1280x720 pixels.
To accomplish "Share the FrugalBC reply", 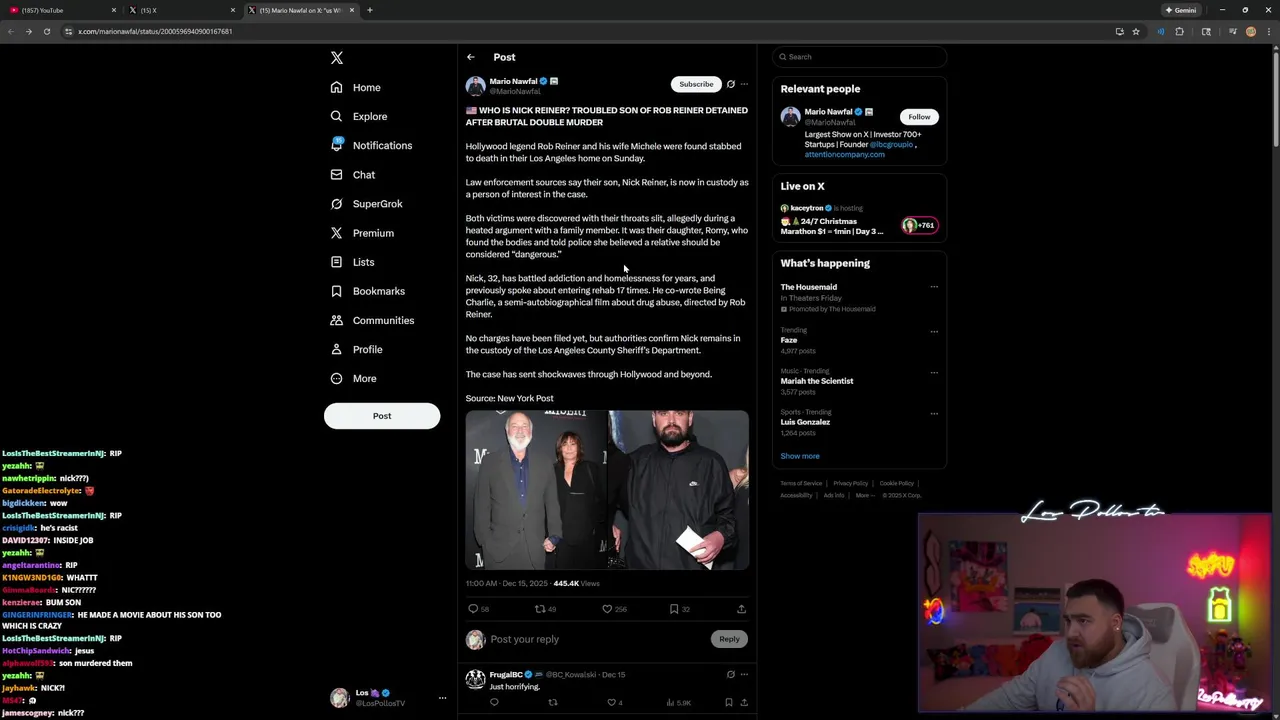I will [744, 702].
